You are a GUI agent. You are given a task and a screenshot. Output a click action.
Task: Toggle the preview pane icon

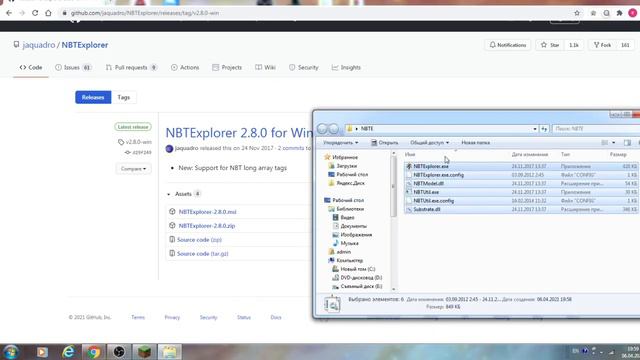(627, 143)
